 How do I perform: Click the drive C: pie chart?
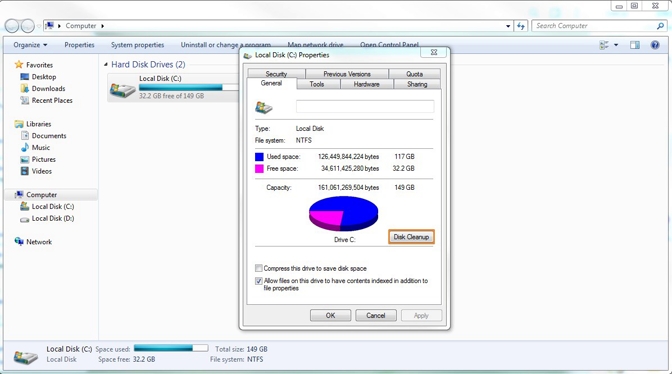tap(343, 213)
